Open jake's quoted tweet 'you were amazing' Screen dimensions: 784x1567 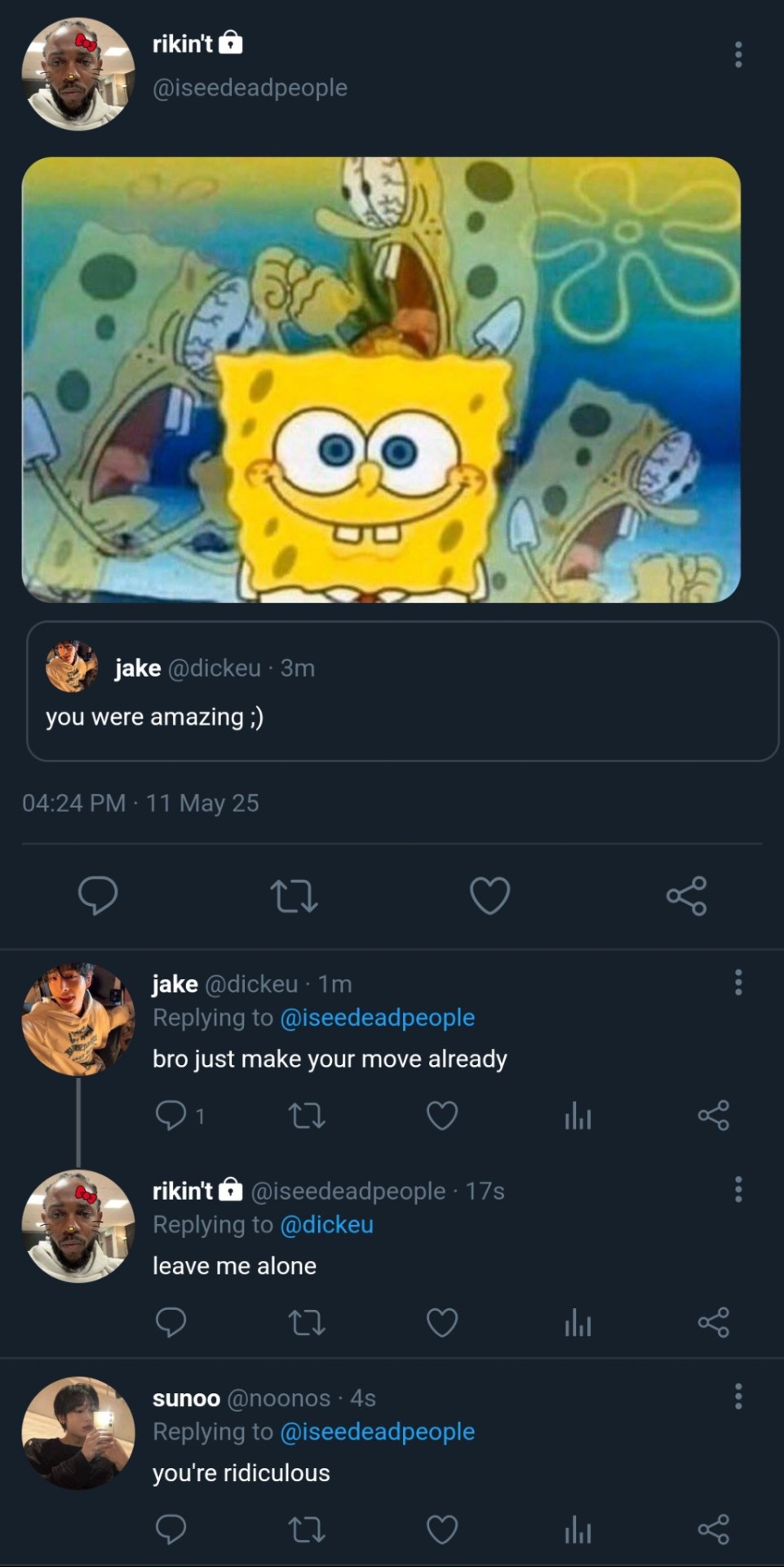click(x=402, y=690)
